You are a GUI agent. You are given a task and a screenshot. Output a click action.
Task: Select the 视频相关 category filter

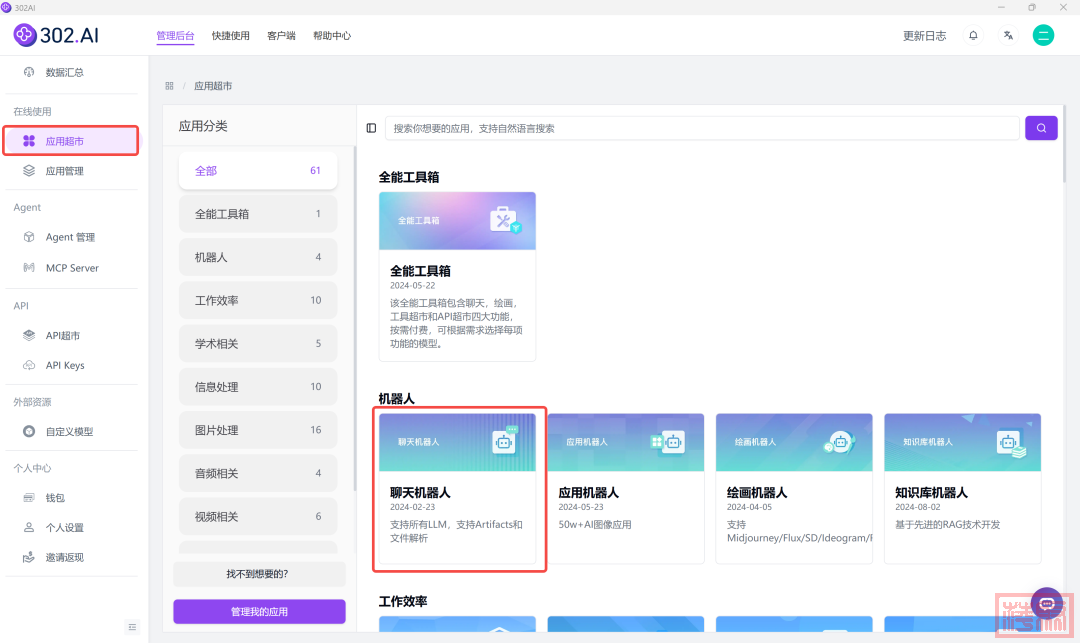point(258,516)
